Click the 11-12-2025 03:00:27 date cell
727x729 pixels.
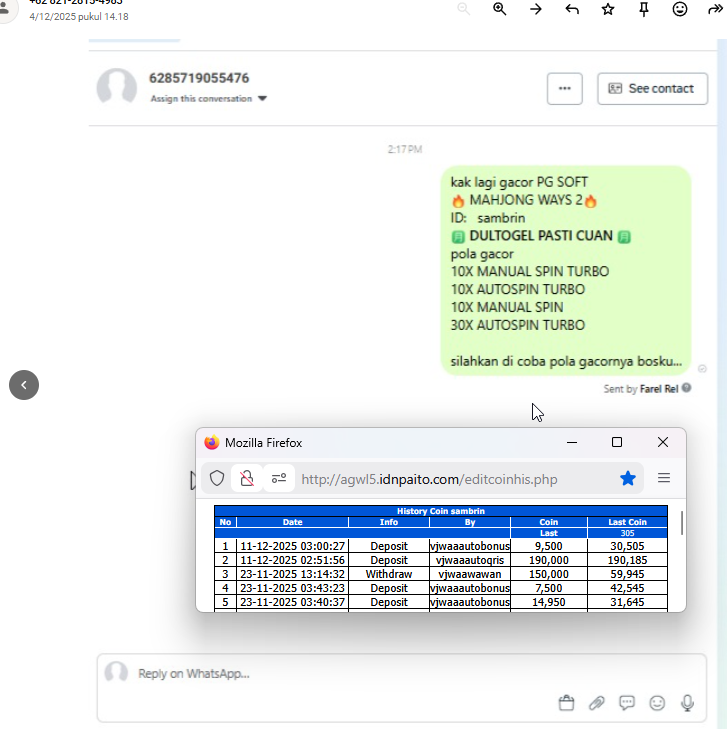292,546
